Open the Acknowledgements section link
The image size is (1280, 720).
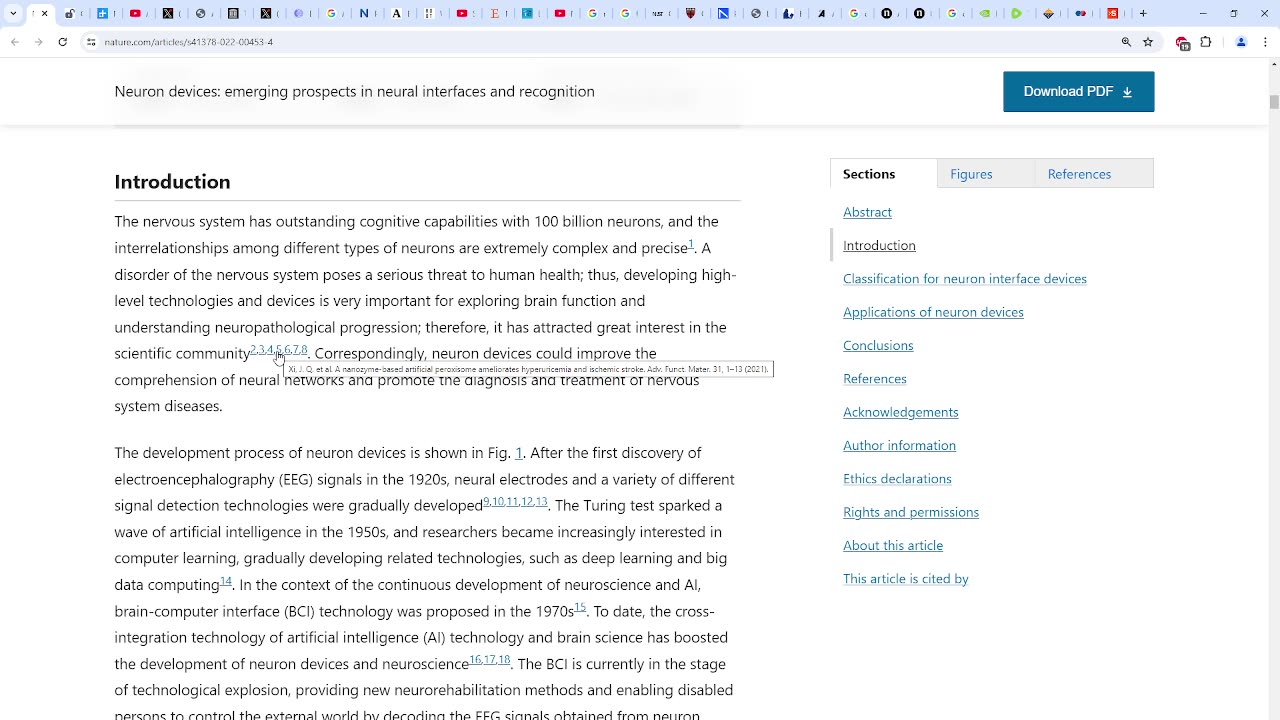901,412
